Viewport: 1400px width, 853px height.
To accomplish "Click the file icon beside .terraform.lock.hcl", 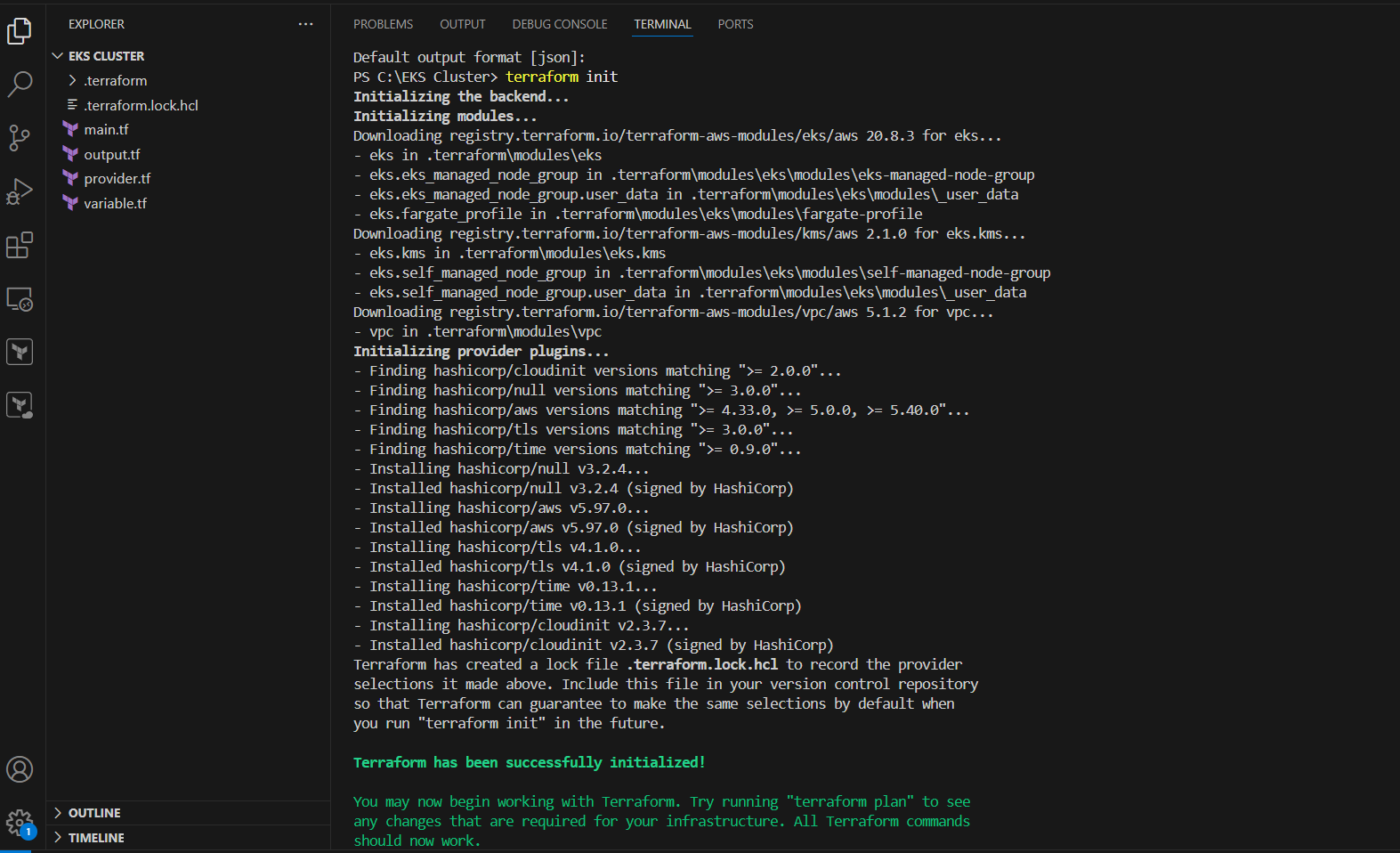I will pos(72,105).
